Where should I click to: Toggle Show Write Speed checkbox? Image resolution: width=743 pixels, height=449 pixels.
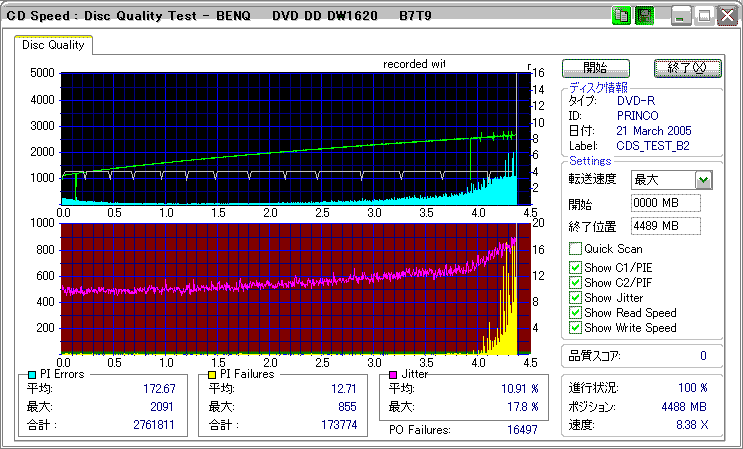point(575,328)
